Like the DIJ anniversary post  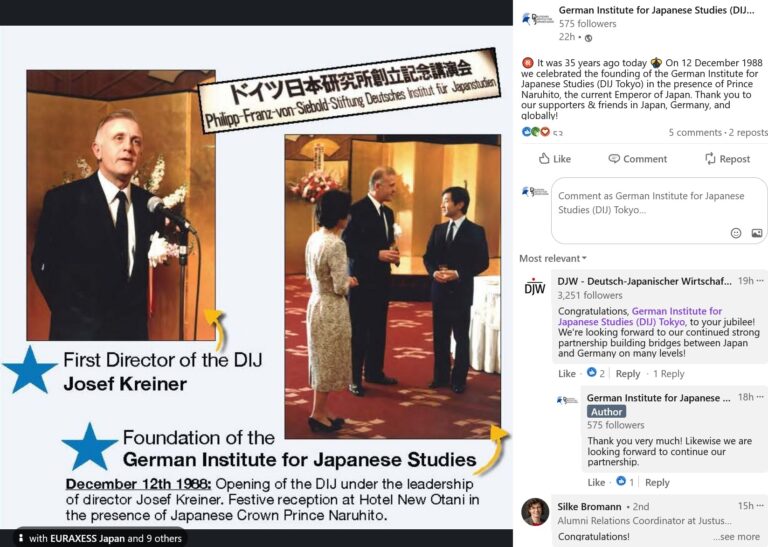point(555,159)
